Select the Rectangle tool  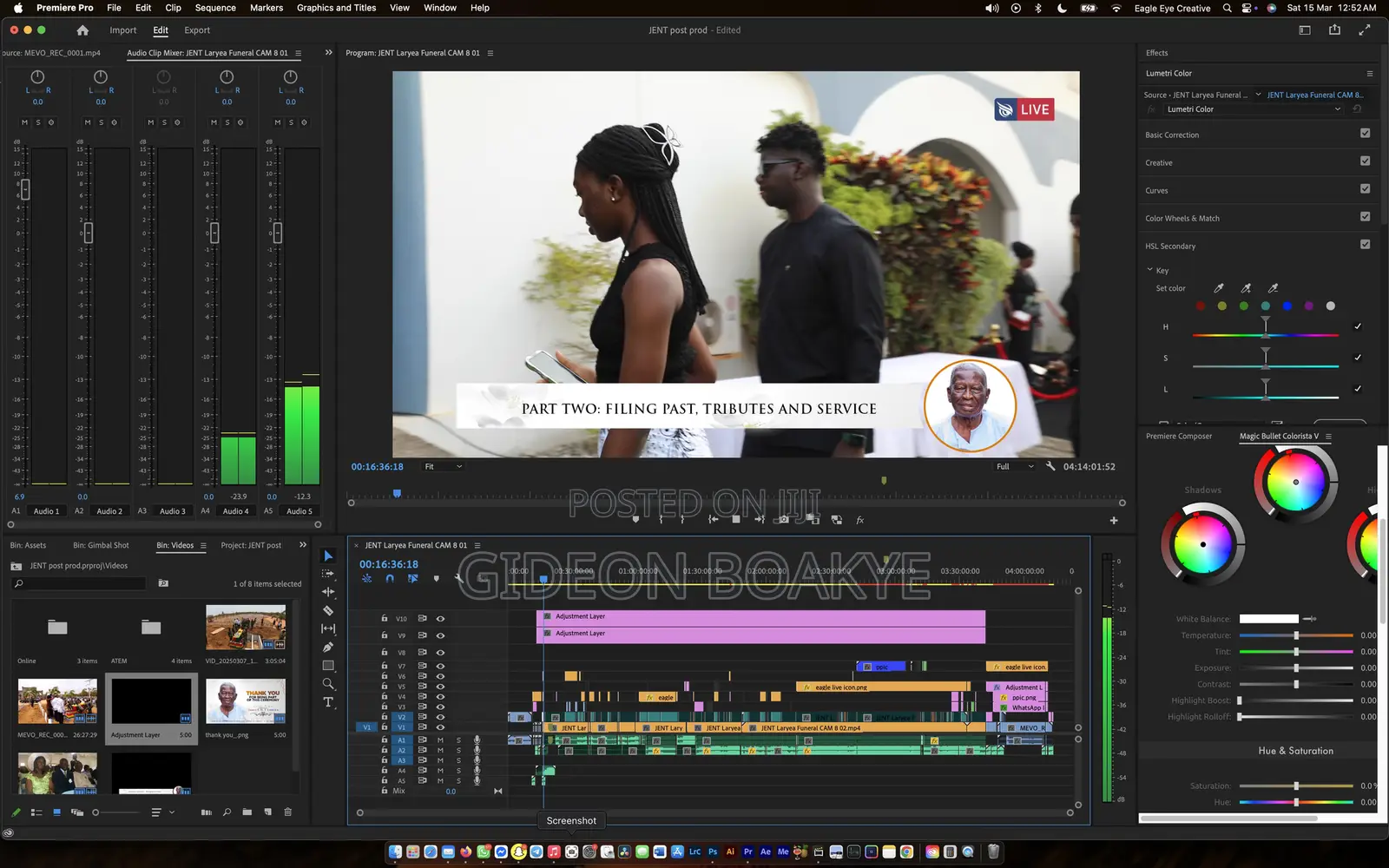click(x=328, y=666)
